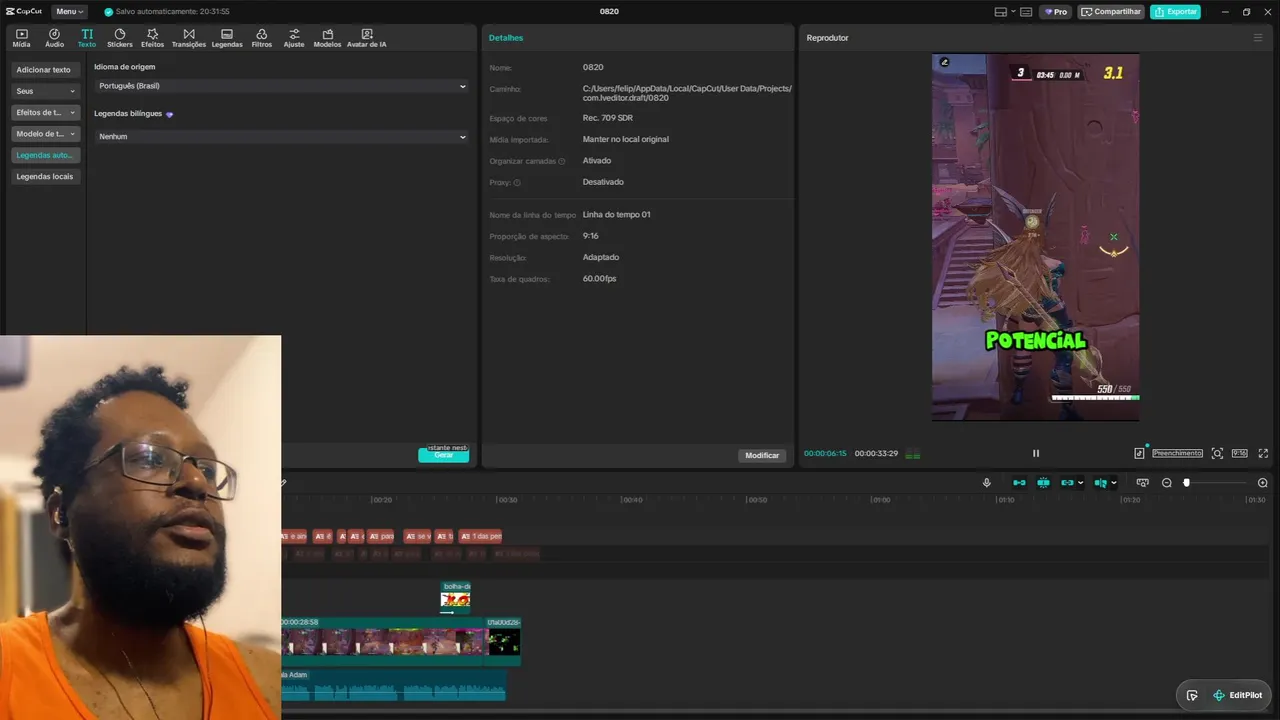Select the '1 das pen' caption clip

tap(481, 536)
